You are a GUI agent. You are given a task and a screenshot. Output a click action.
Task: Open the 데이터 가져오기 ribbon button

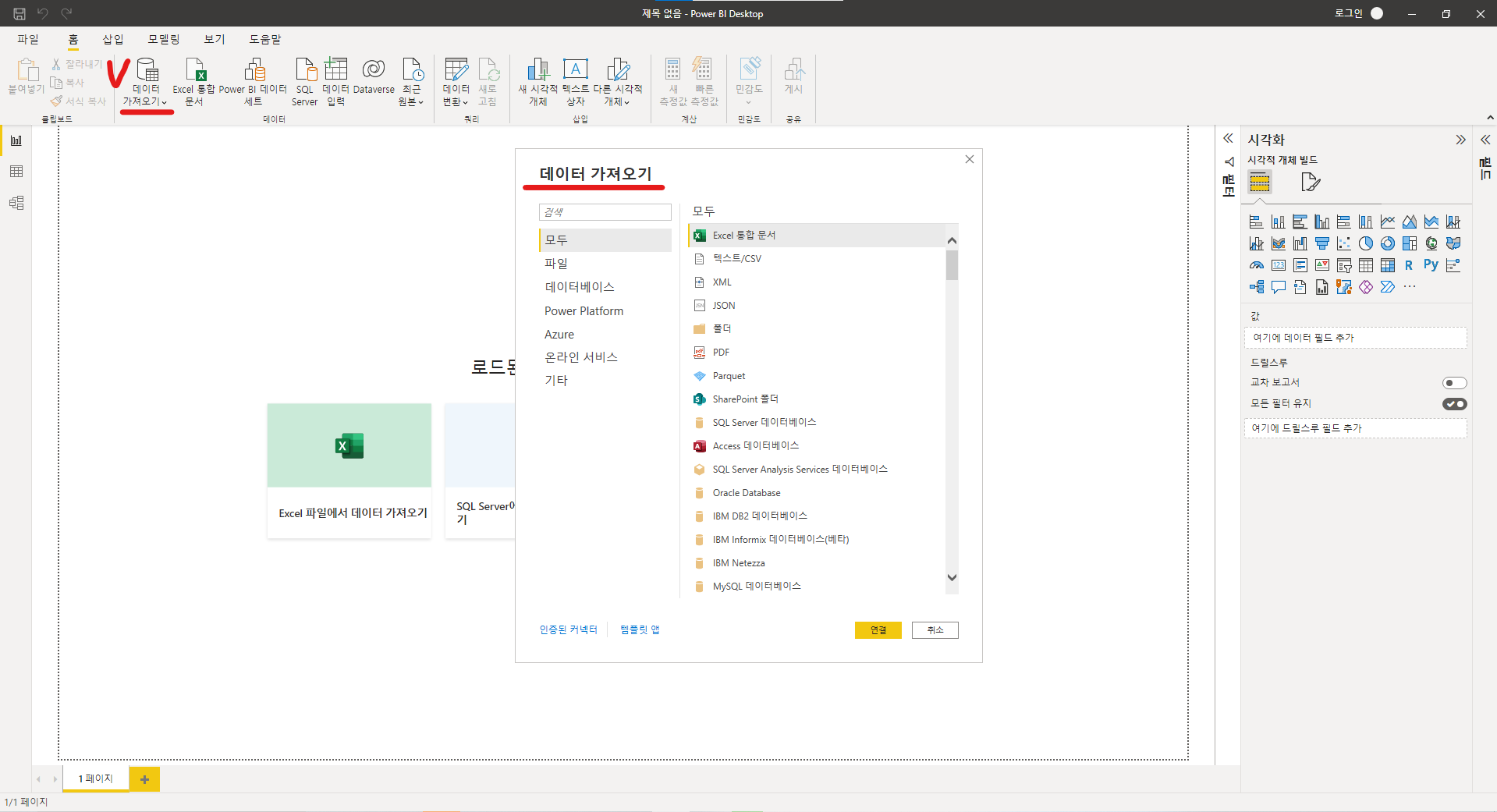click(146, 82)
